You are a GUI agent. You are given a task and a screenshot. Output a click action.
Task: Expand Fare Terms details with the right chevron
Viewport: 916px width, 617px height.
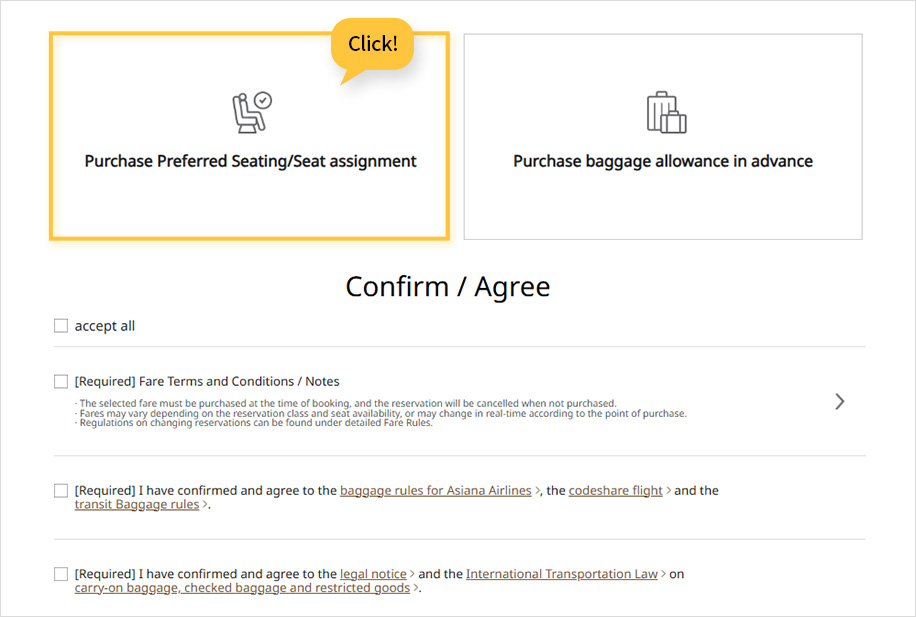[x=839, y=401]
